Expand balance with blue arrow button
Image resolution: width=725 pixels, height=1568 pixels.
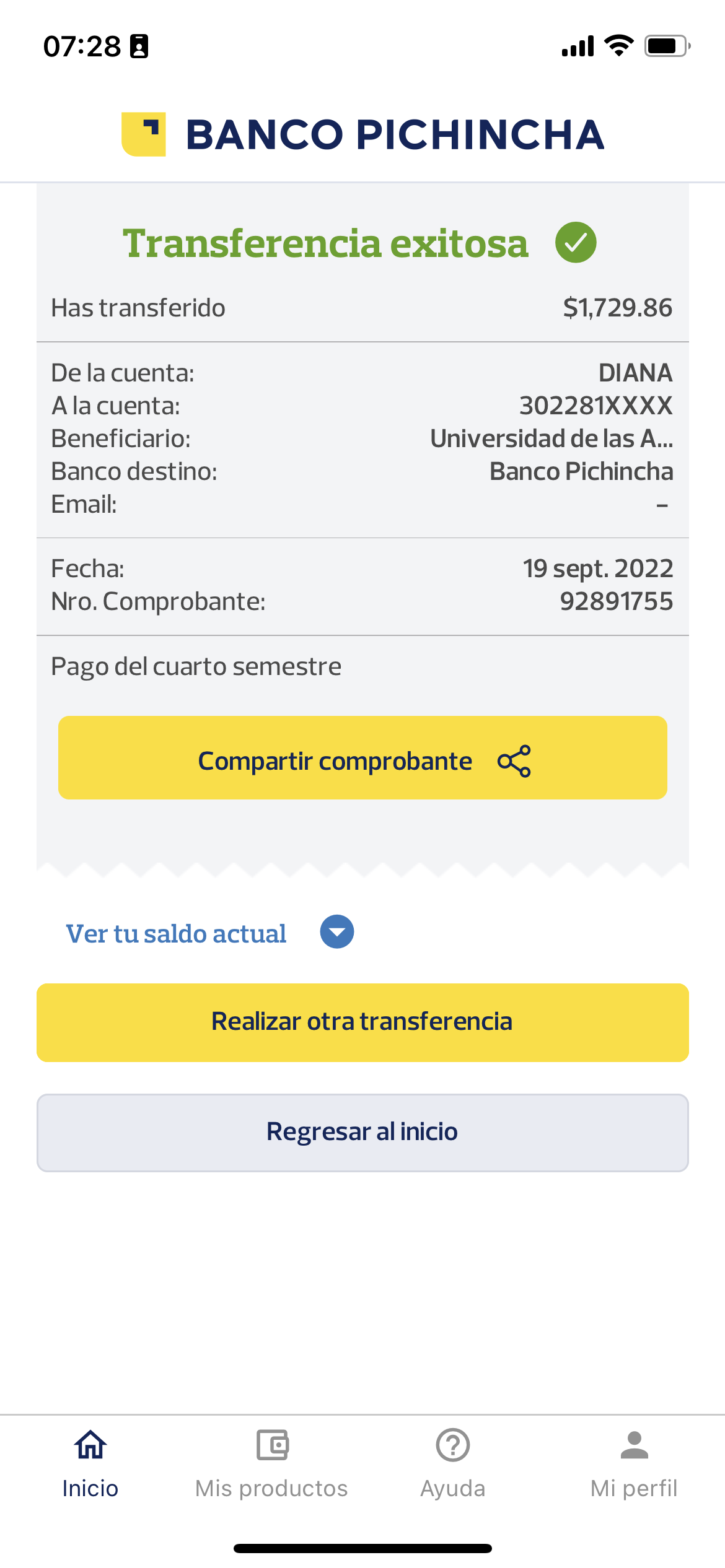click(337, 932)
